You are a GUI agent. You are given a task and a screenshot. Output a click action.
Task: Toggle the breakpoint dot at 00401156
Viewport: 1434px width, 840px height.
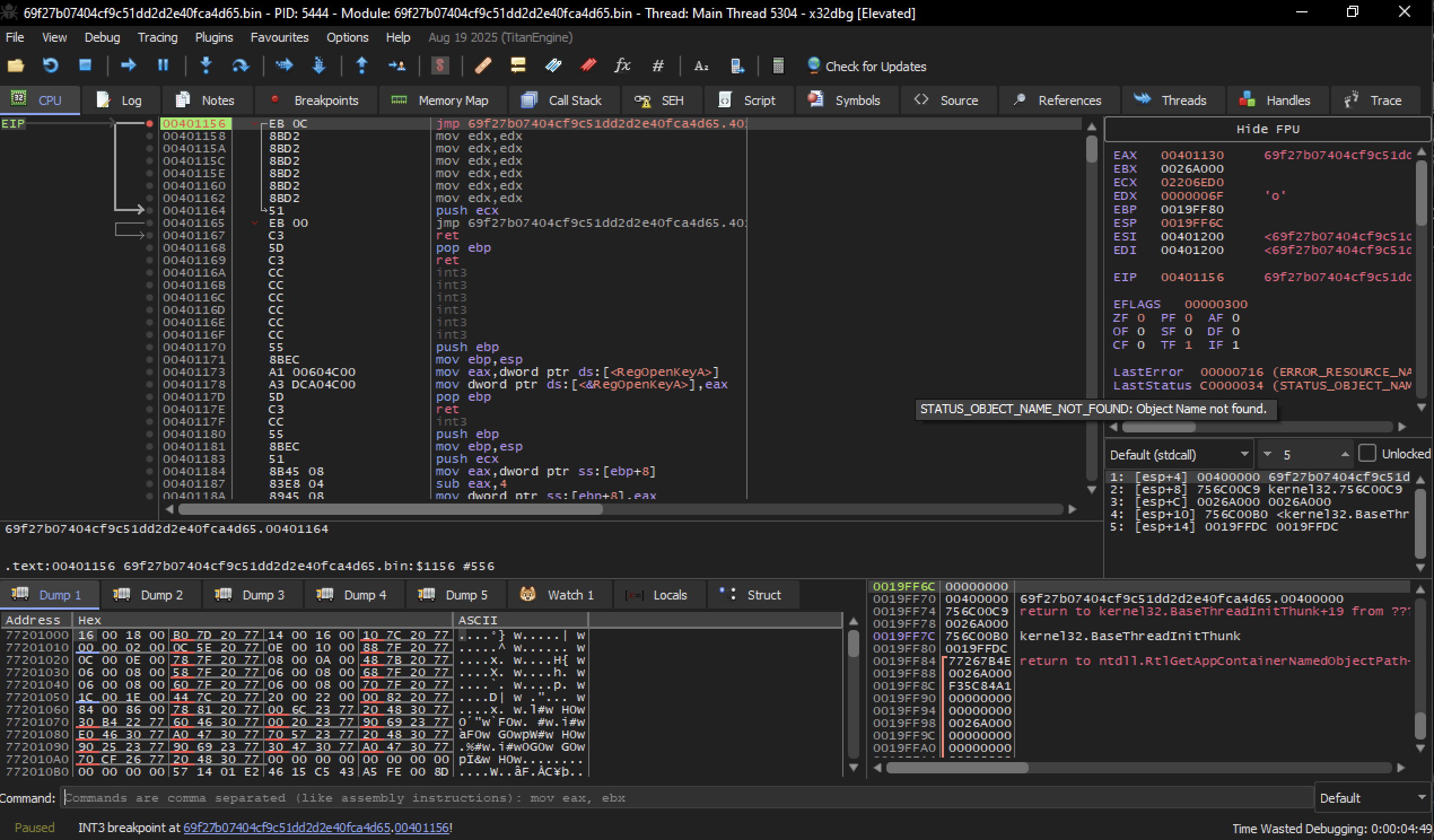tap(150, 124)
